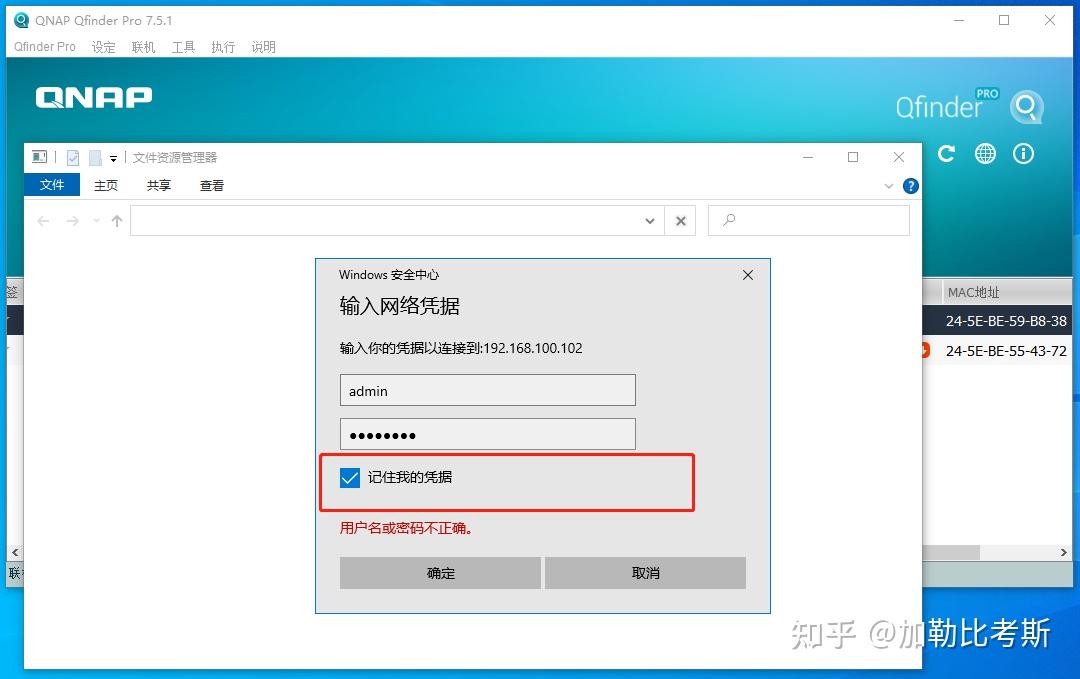Open the 工具 menu in Qfinder
1080x679 pixels.
182,46
